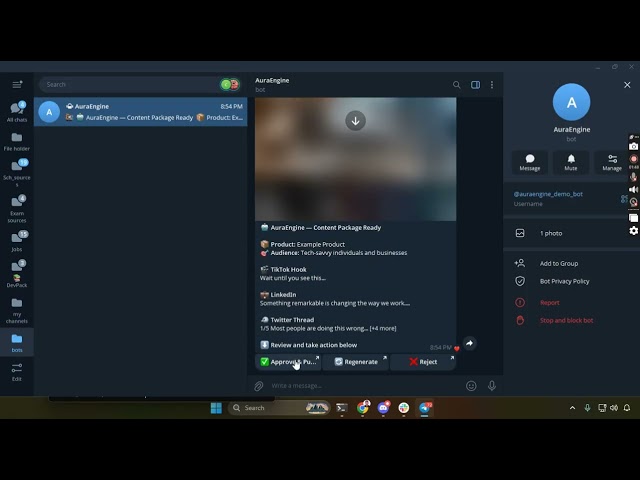Screen dimensions: 640x480
Task: Click the Reject bot button
Action: pos(423,362)
